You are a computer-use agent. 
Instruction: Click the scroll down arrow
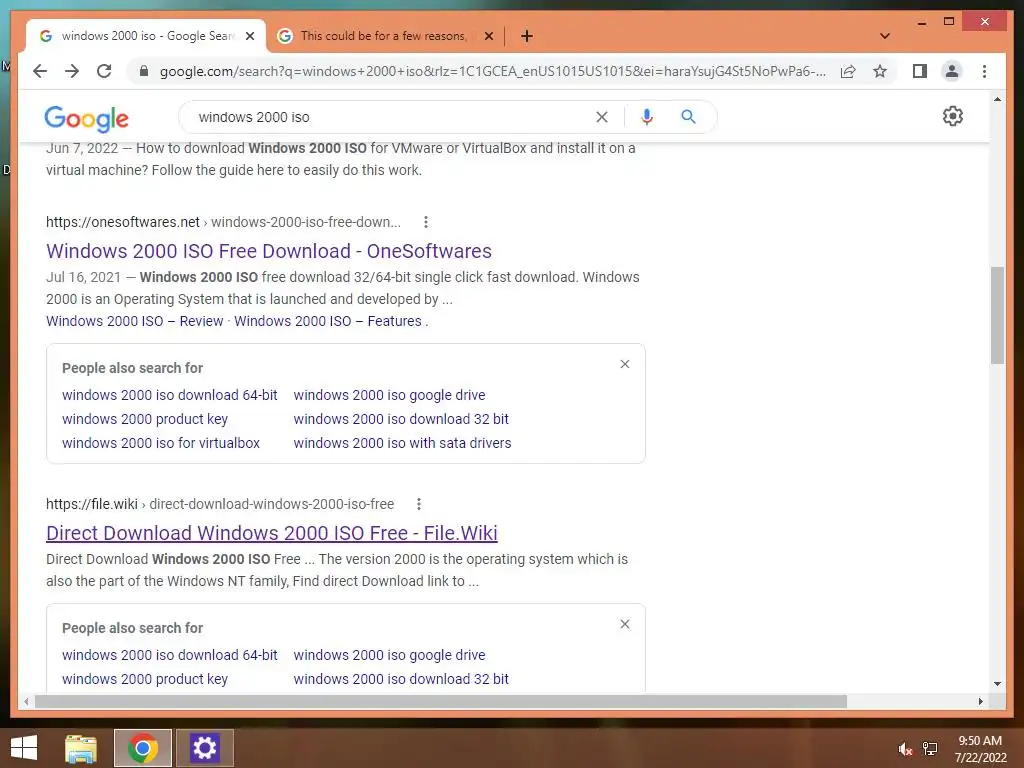[997, 684]
